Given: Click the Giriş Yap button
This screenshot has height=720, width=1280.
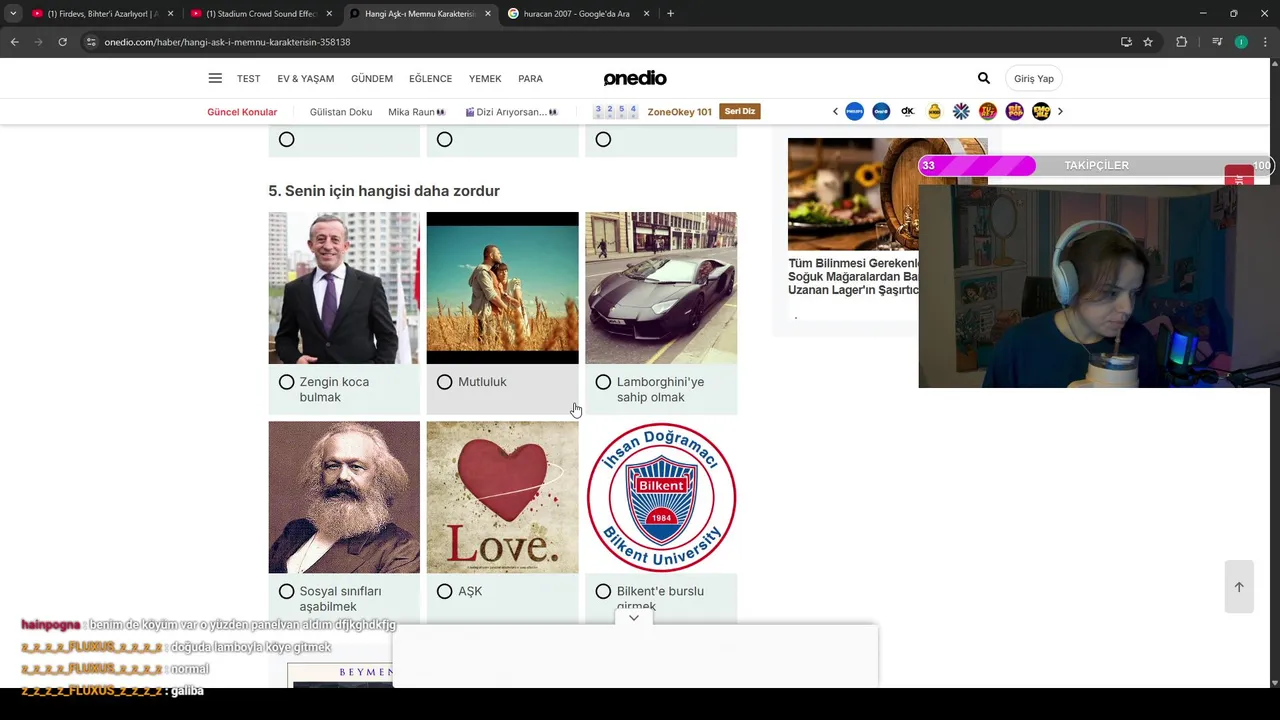Looking at the screenshot, I should pos(1034,78).
